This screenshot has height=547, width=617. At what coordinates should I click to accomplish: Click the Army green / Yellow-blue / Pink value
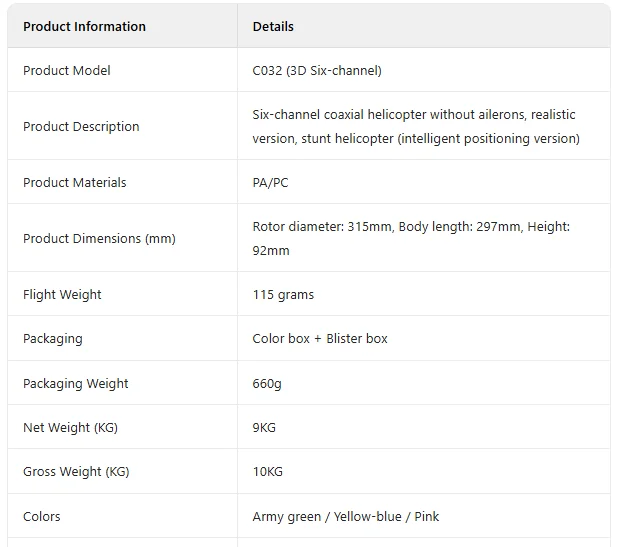(346, 517)
